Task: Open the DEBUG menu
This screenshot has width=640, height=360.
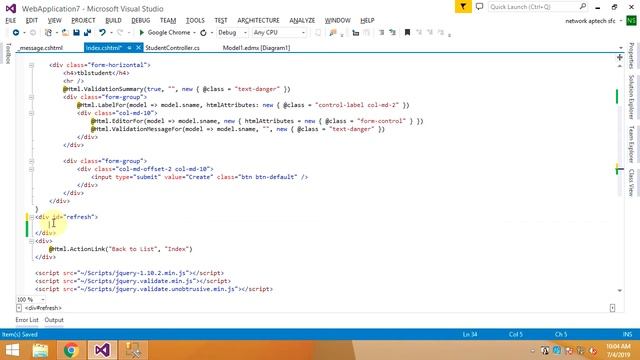Action: tap(141, 20)
